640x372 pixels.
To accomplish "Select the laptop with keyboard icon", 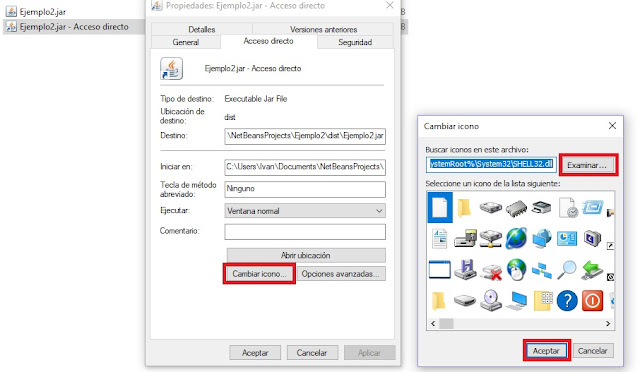I will point(516,301).
